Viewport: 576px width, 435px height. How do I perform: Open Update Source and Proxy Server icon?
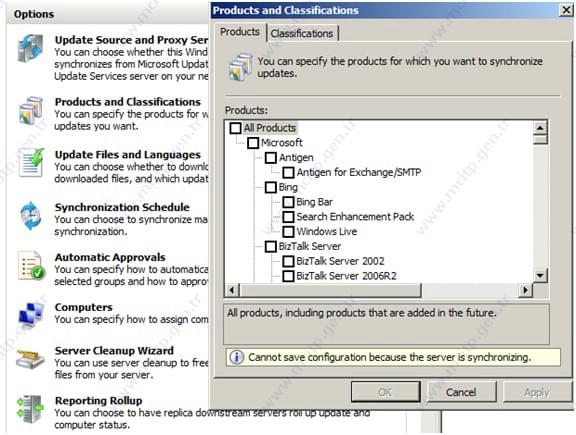click(30, 48)
